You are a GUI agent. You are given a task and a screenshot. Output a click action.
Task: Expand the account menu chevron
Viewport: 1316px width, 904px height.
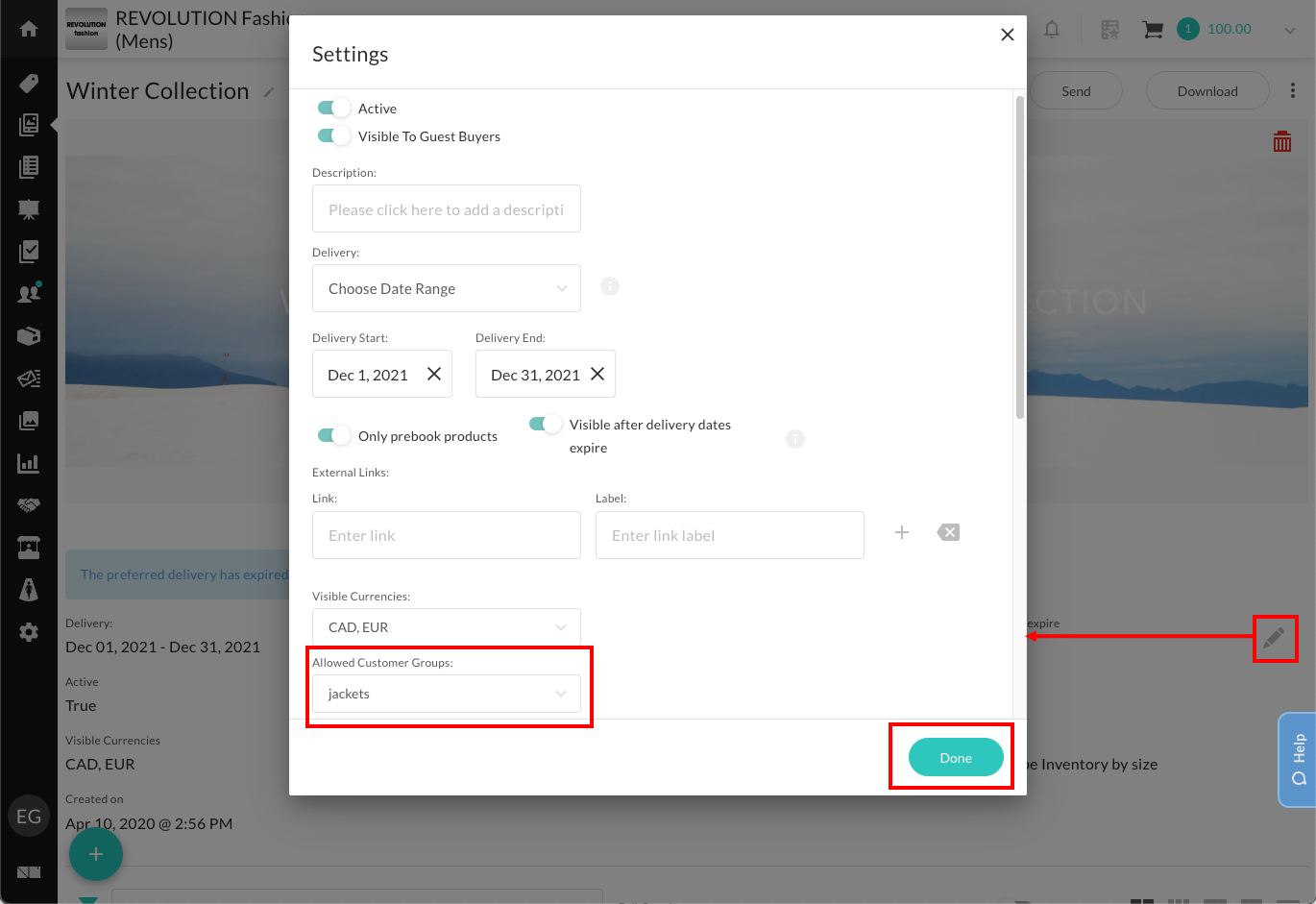point(1290,30)
